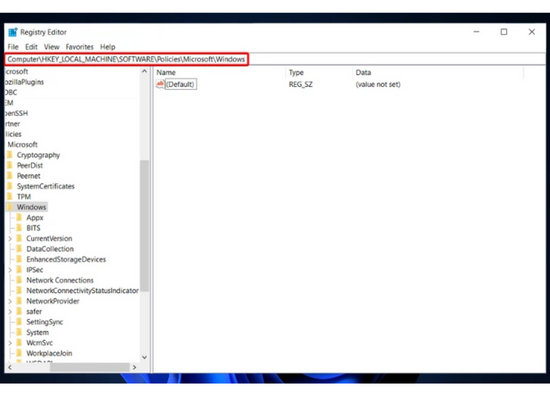Screen dimensions: 550x400
Task: Select the Appx key
Action: 35,218
